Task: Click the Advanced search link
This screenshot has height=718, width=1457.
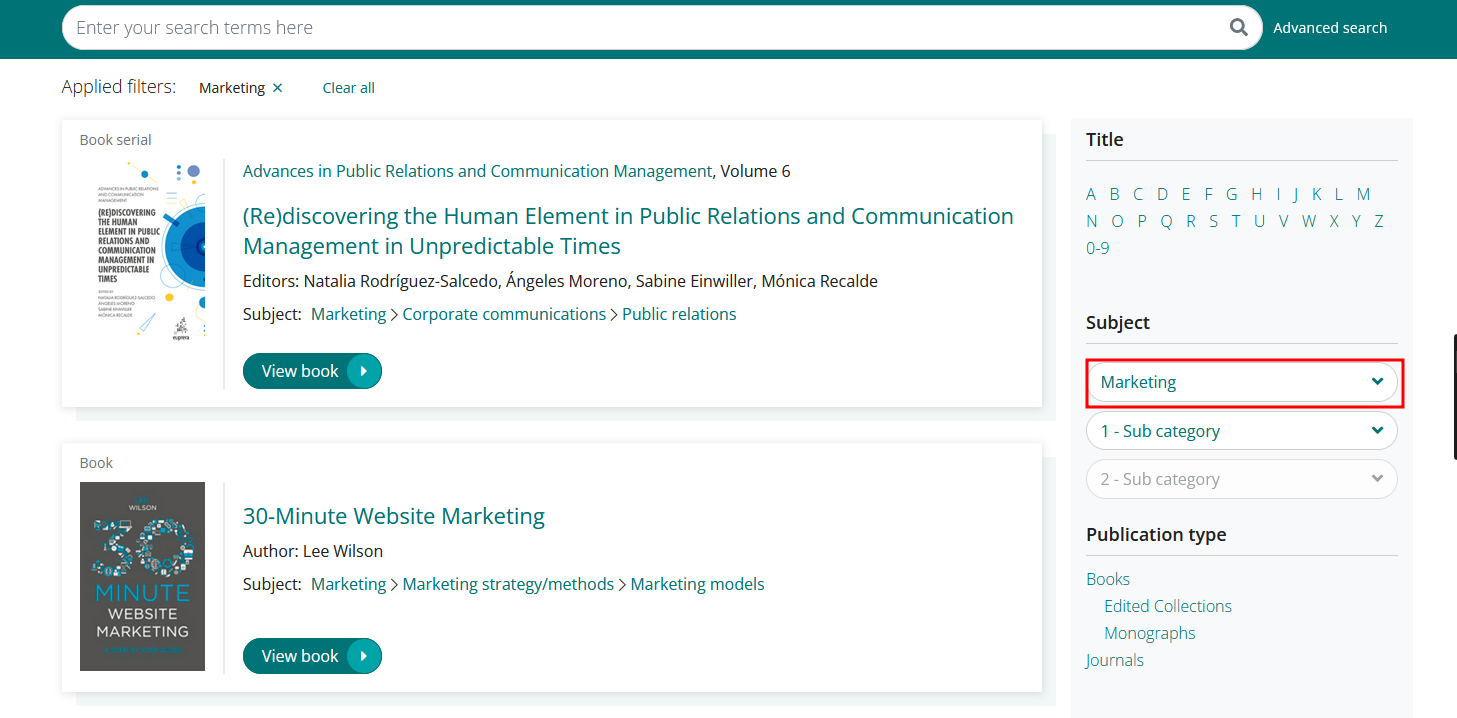Action: [1329, 28]
